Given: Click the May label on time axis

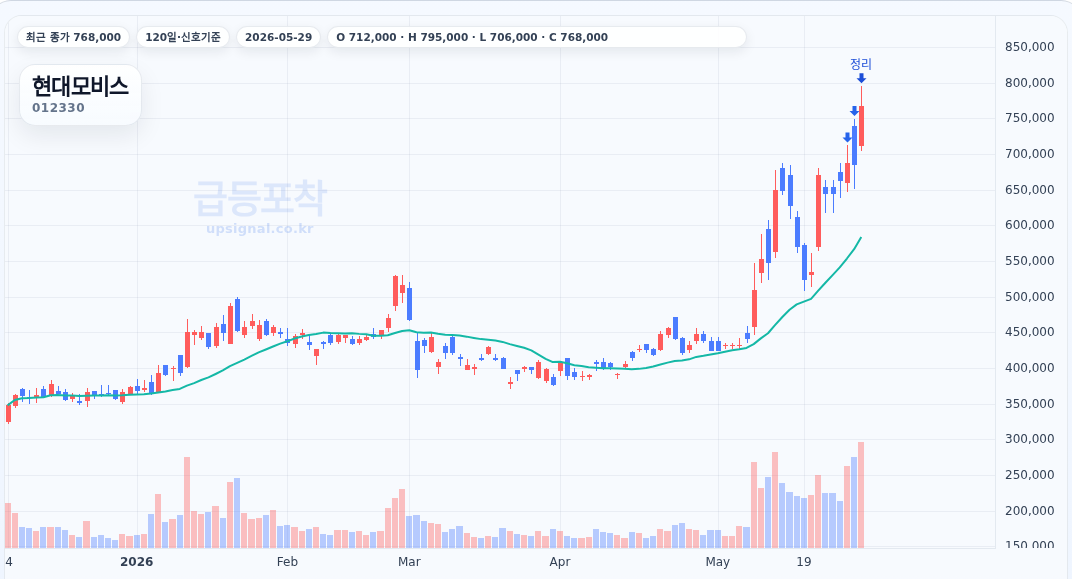Looking at the screenshot, I should (x=718, y=562).
